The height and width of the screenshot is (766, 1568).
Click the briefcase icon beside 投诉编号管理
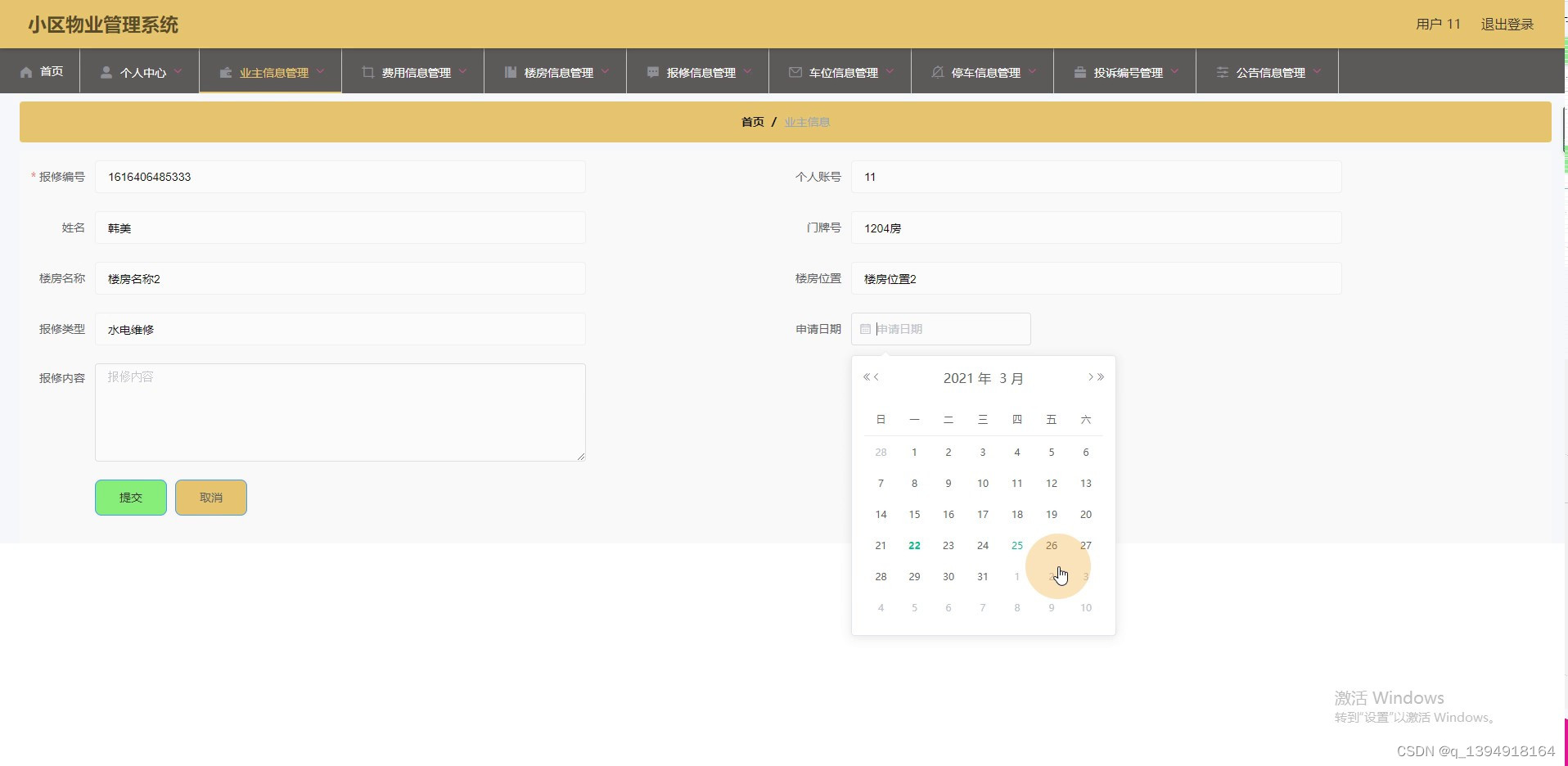click(x=1080, y=72)
